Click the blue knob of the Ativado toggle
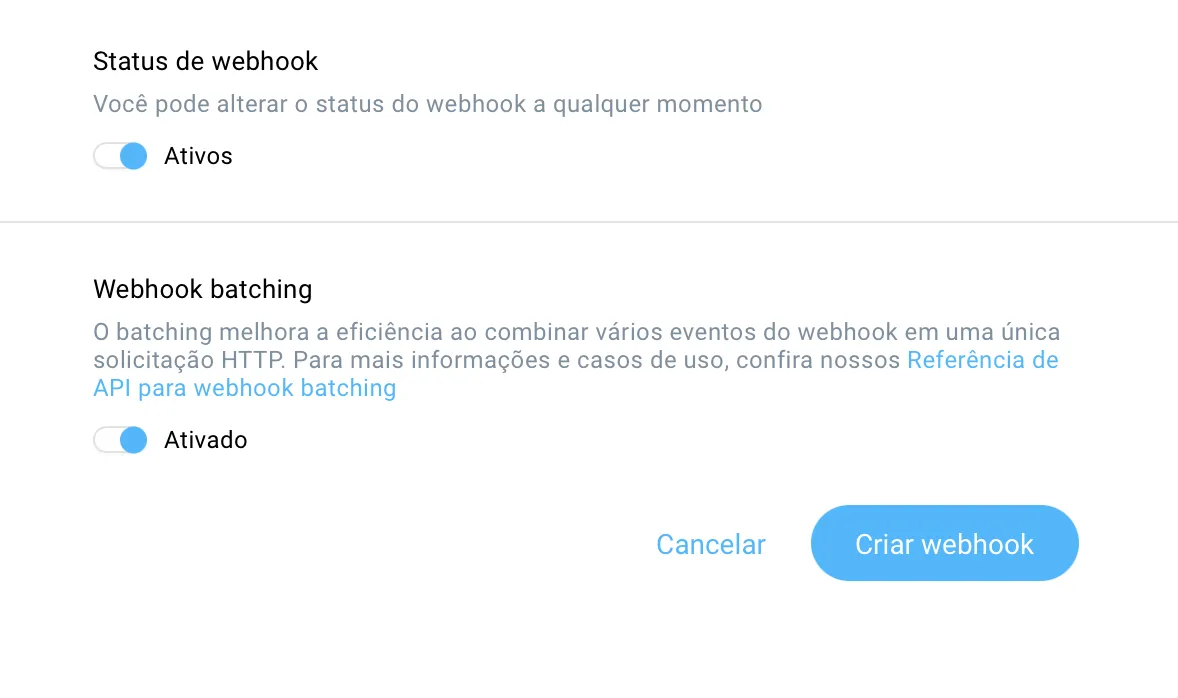This screenshot has height=698, width=1178. pyautogui.click(x=134, y=440)
